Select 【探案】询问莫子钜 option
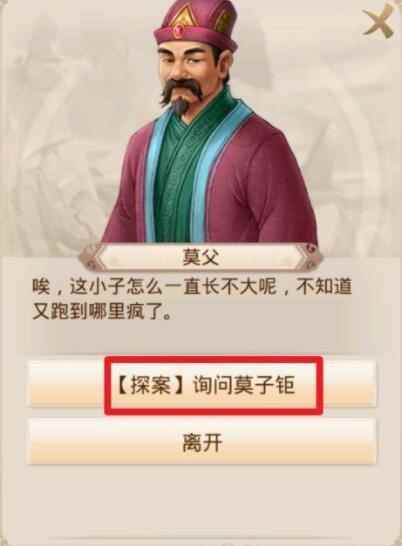Viewport: 402px width, 546px height. point(201,385)
